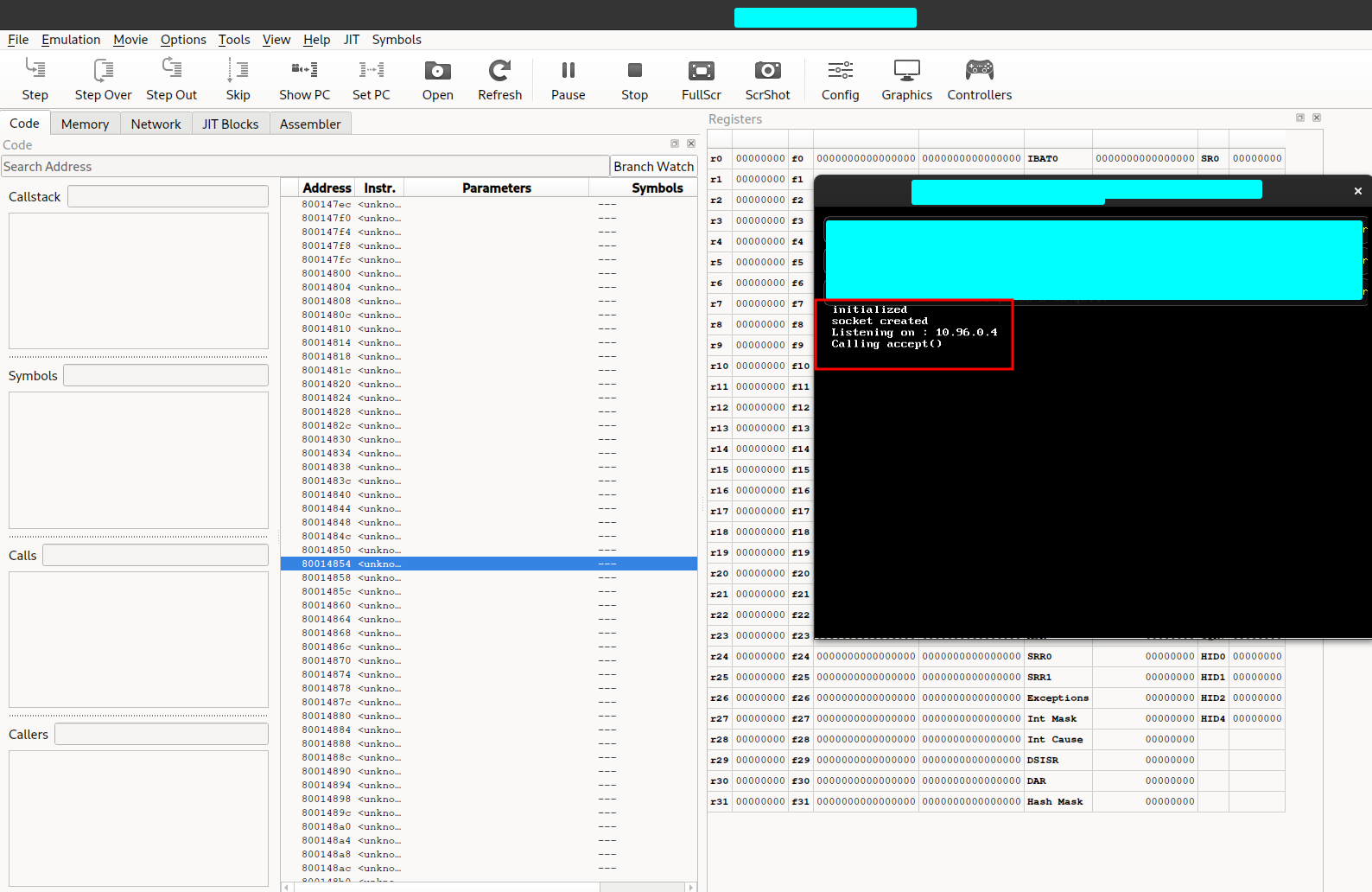The height and width of the screenshot is (892, 1372).
Task: Click the DSISR register value
Action: (1145, 760)
